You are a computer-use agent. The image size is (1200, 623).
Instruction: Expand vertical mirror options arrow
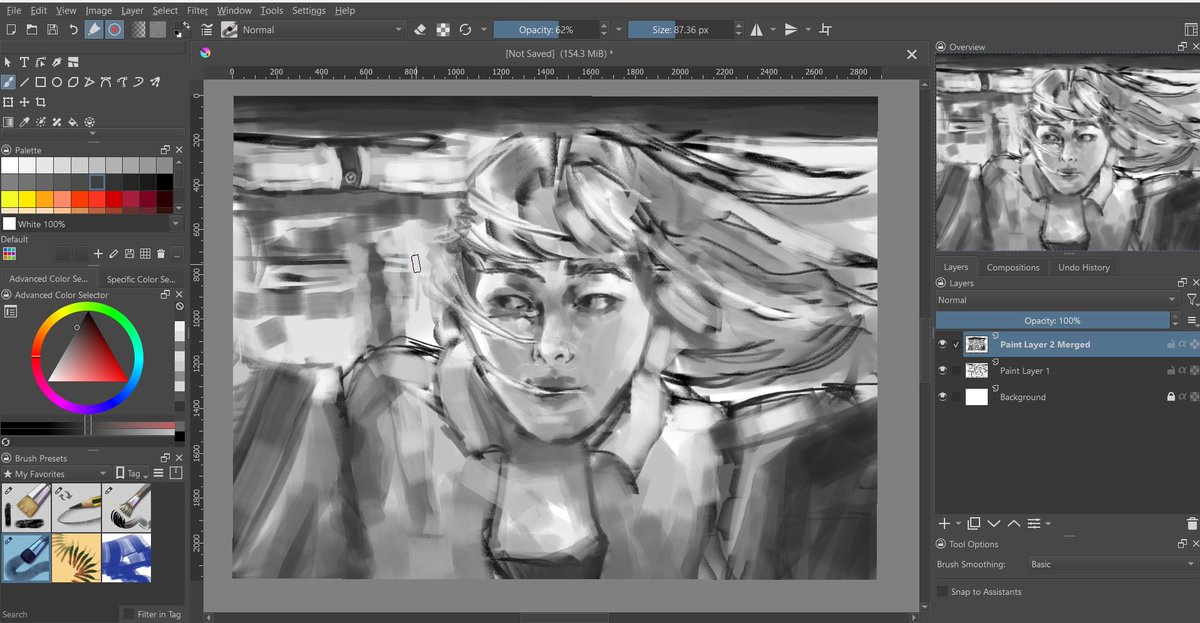pos(806,30)
